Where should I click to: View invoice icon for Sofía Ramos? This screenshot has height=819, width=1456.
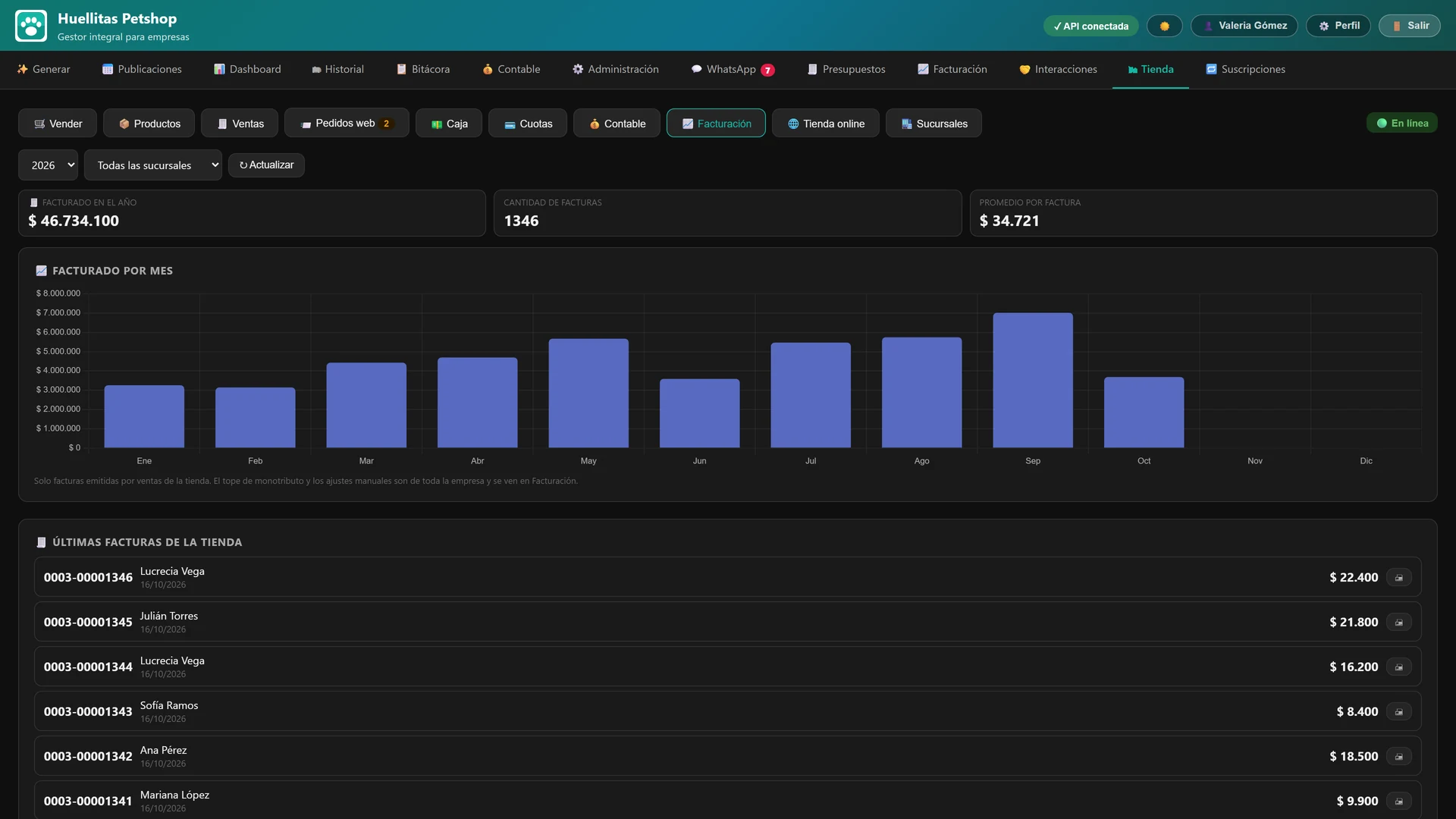point(1398,712)
